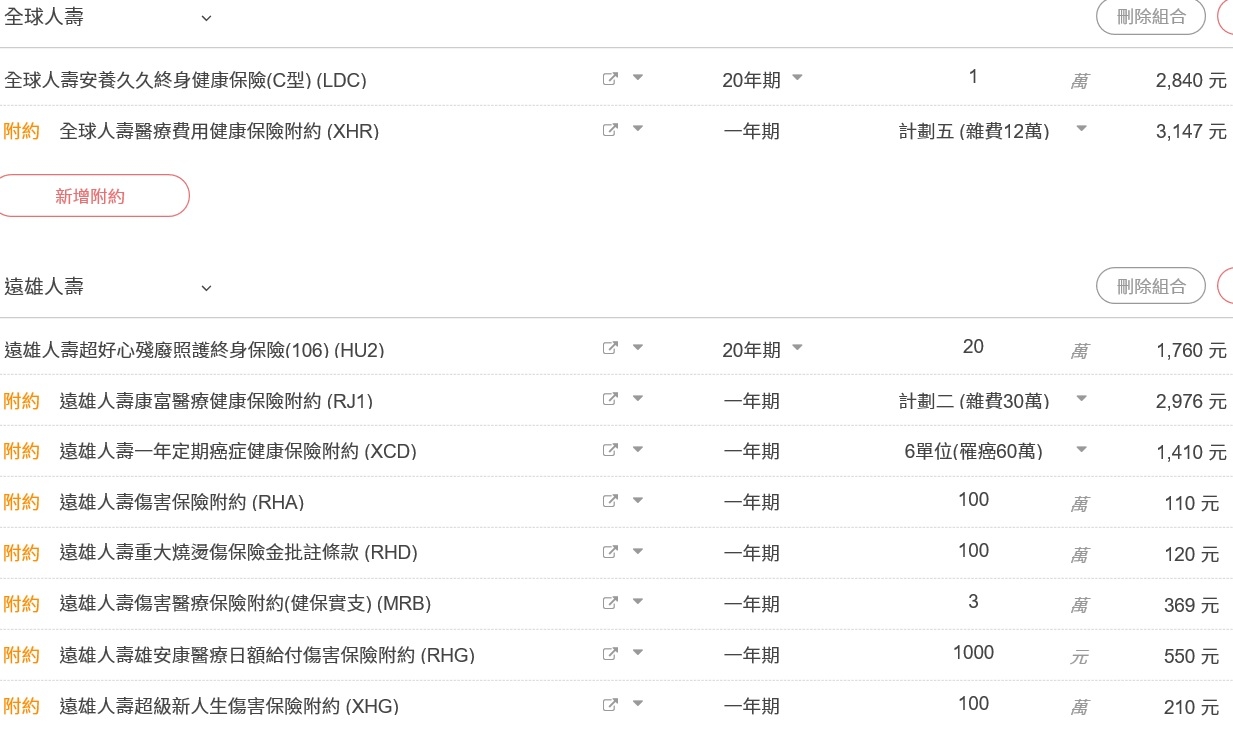Select plan 計劃二 (雜費30萬) dropdown
Viewport: 1233px width, 730px height.
pos(992,400)
